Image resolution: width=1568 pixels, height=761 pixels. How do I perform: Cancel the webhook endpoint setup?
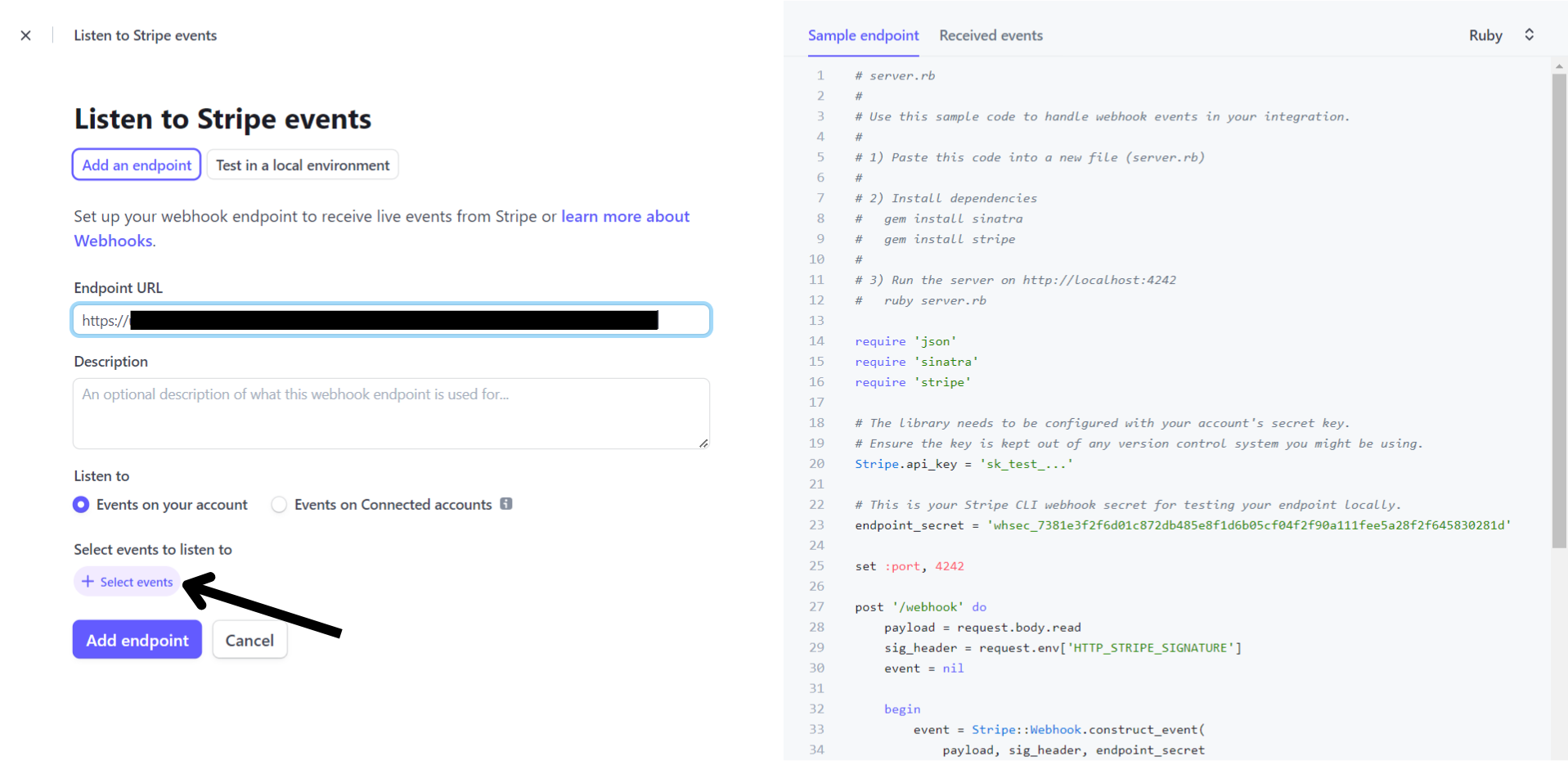click(249, 640)
